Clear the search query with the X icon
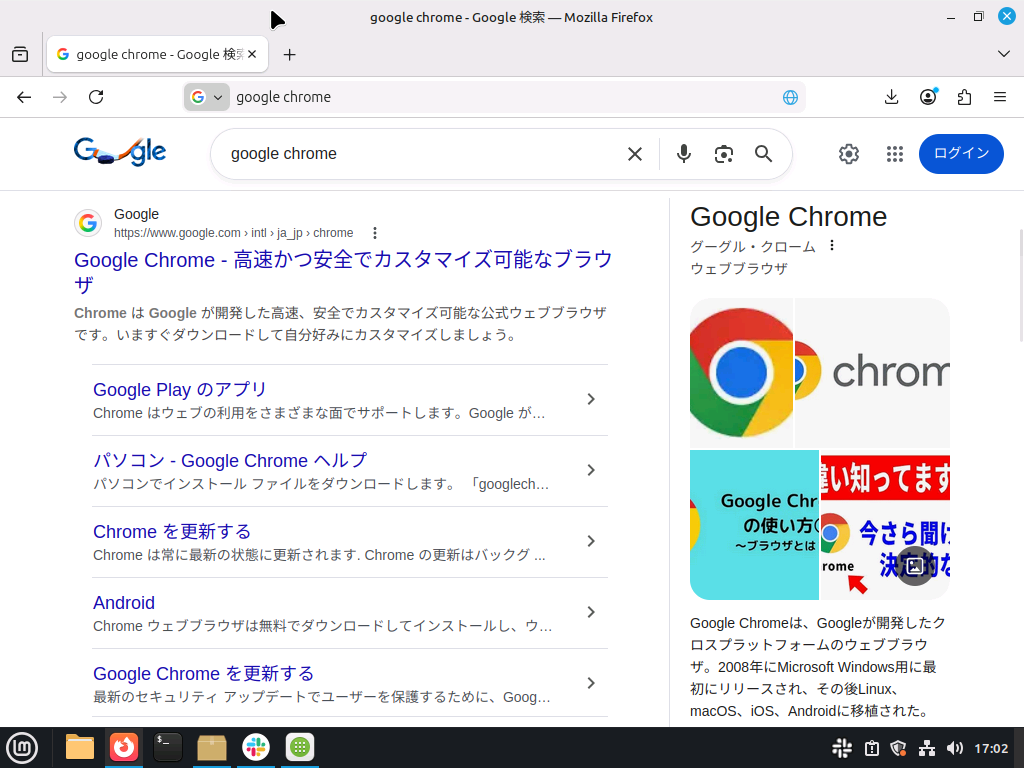Image resolution: width=1024 pixels, height=768 pixels. click(635, 154)
